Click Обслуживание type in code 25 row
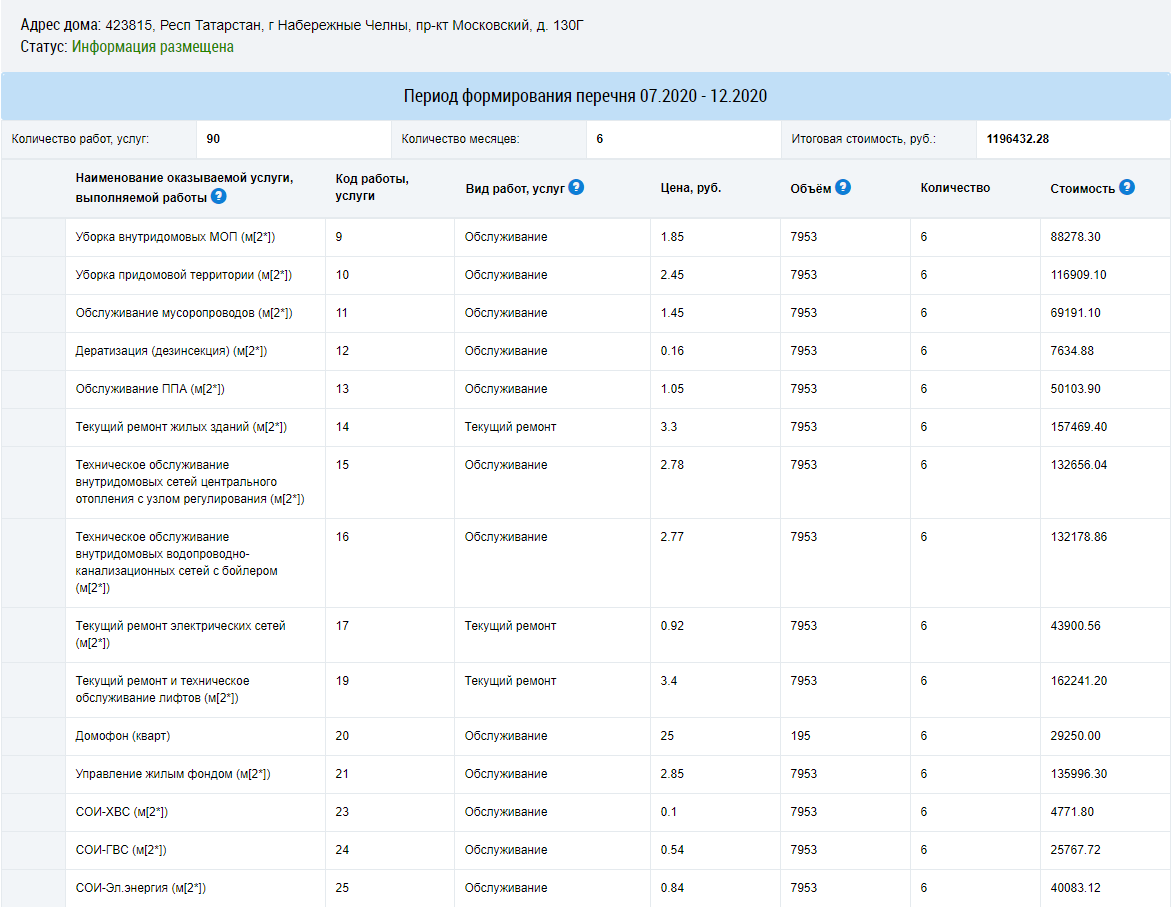The height and width of the screenshot is (907, 1173). click(506, 888)
